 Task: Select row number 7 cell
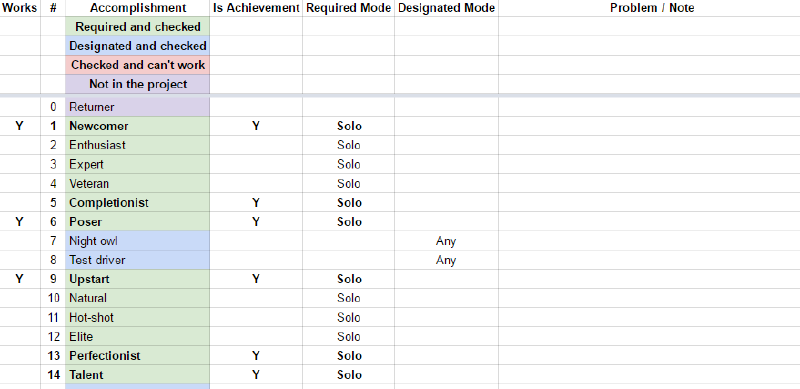(53, 241)
